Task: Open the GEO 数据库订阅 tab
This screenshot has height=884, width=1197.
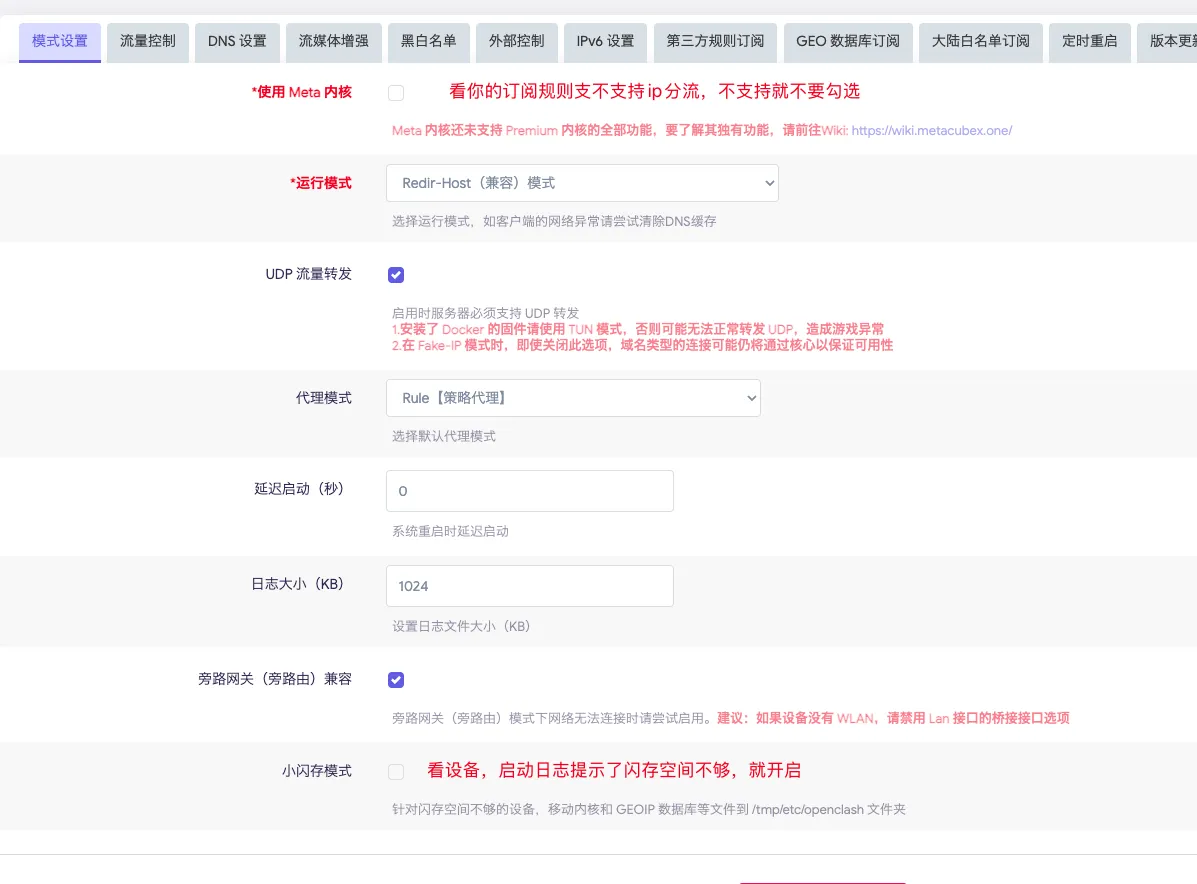Action: [x=847, y=42]
